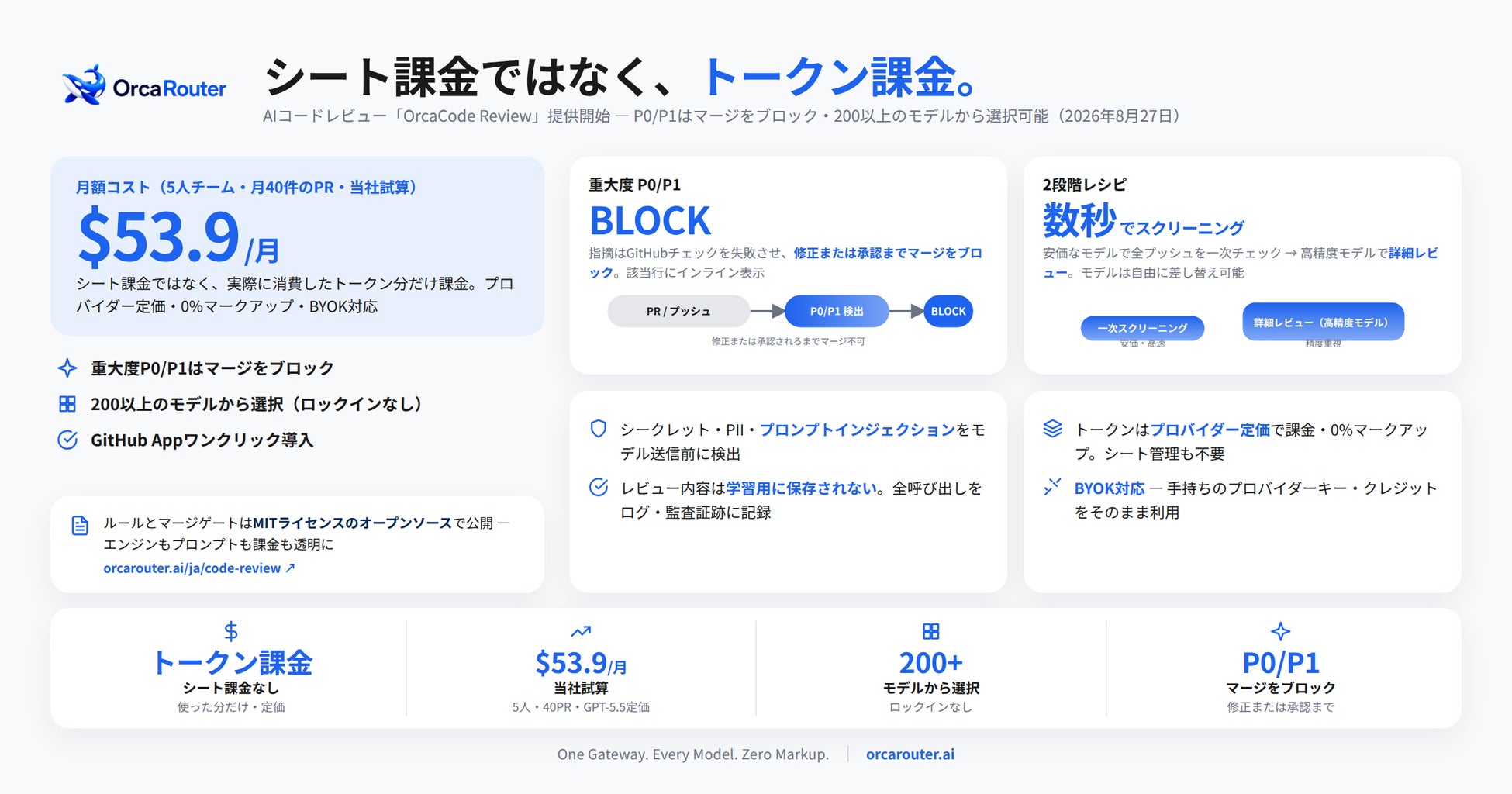Open the orcarouter.ai/ja/code-review link
The image size is (1512, 794).
(x=199, y=568)
